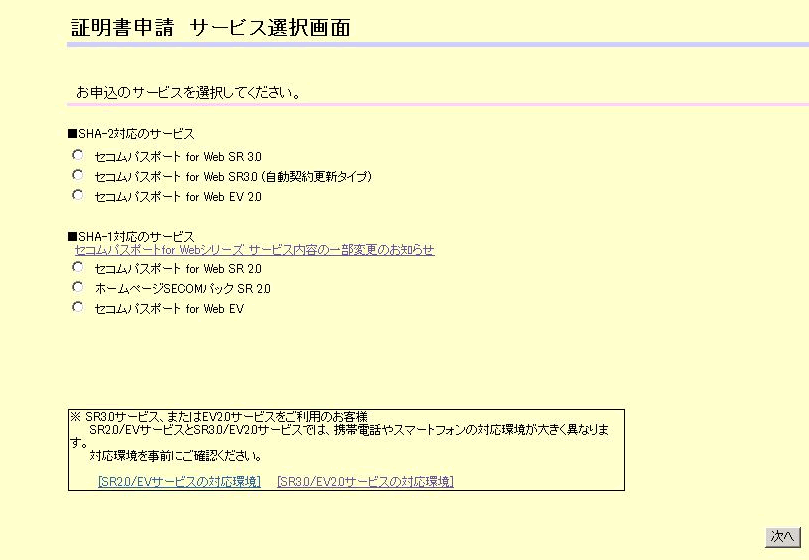Screen dimensions: 809x560
Task: Pick セコムパスポート for Web SR 2.0 radio button
Action: coord(78,267)
